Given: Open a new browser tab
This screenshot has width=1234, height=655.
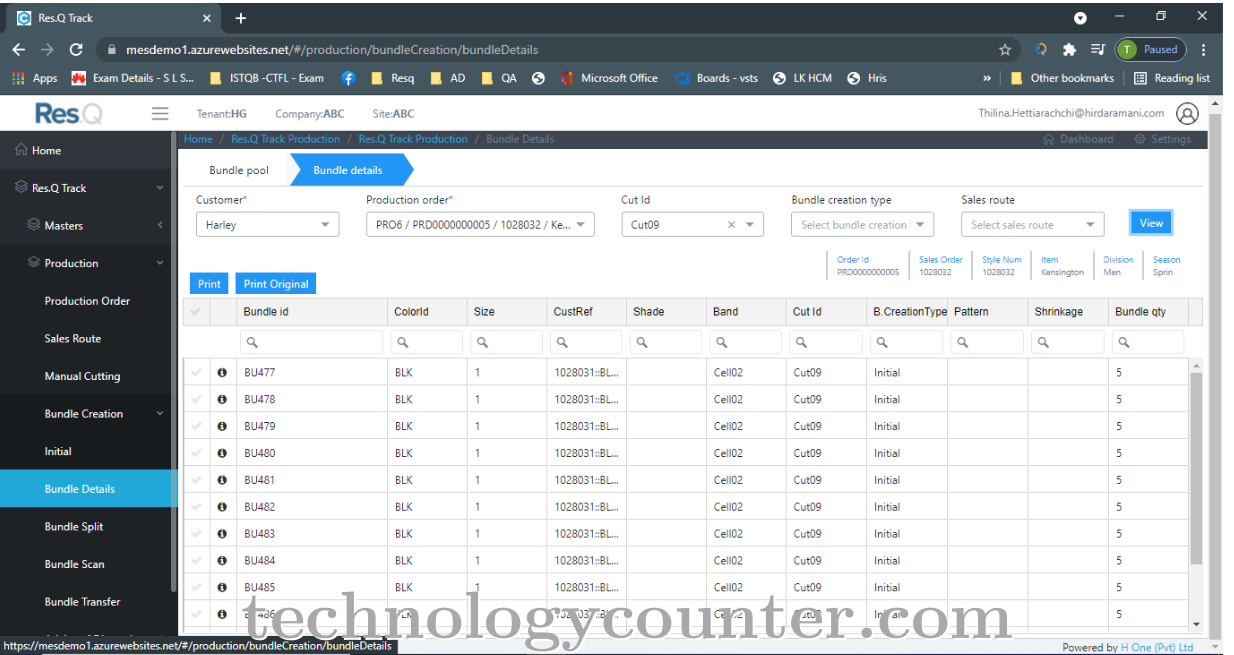Looking at the screenshot, I should (x=240, y=18).
